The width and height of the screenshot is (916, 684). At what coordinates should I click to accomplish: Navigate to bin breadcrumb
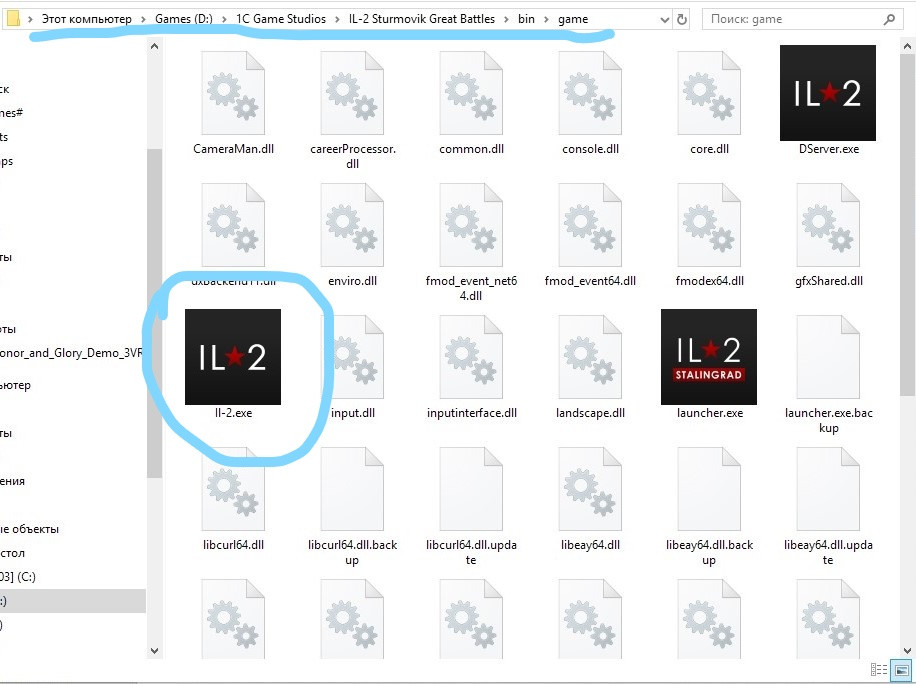526,19
